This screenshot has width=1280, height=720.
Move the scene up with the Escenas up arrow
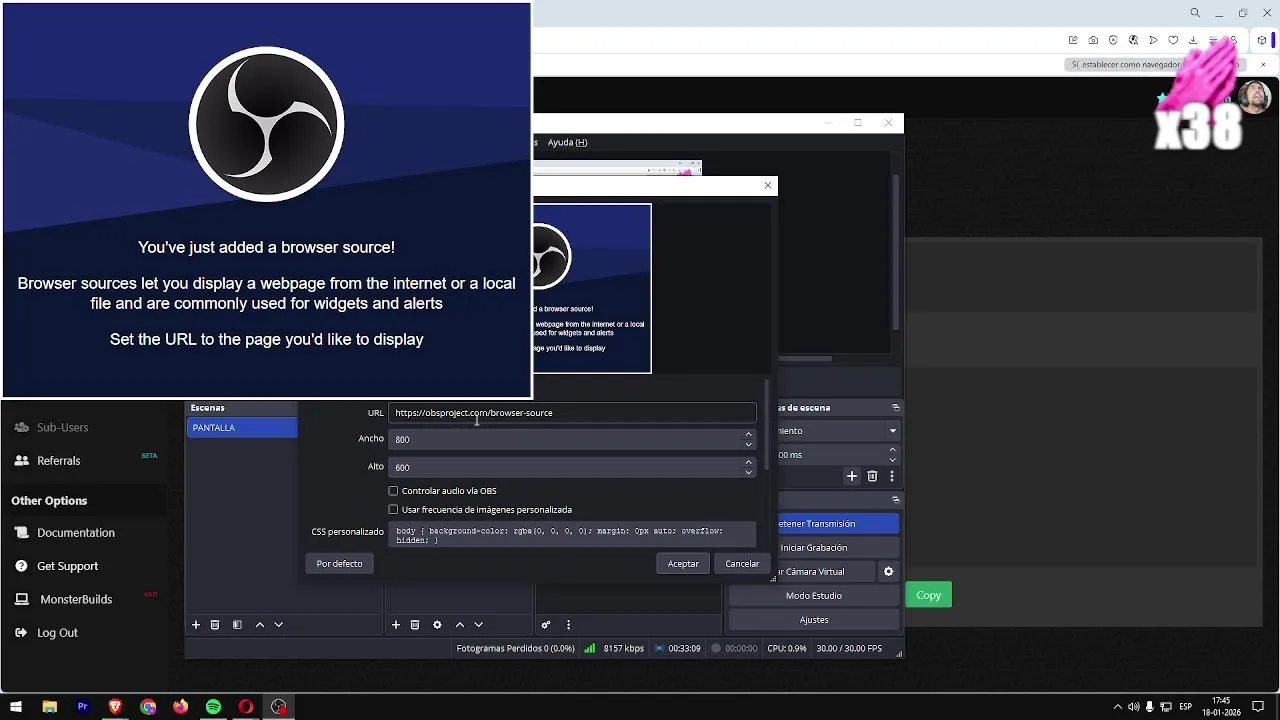(260, 625)
